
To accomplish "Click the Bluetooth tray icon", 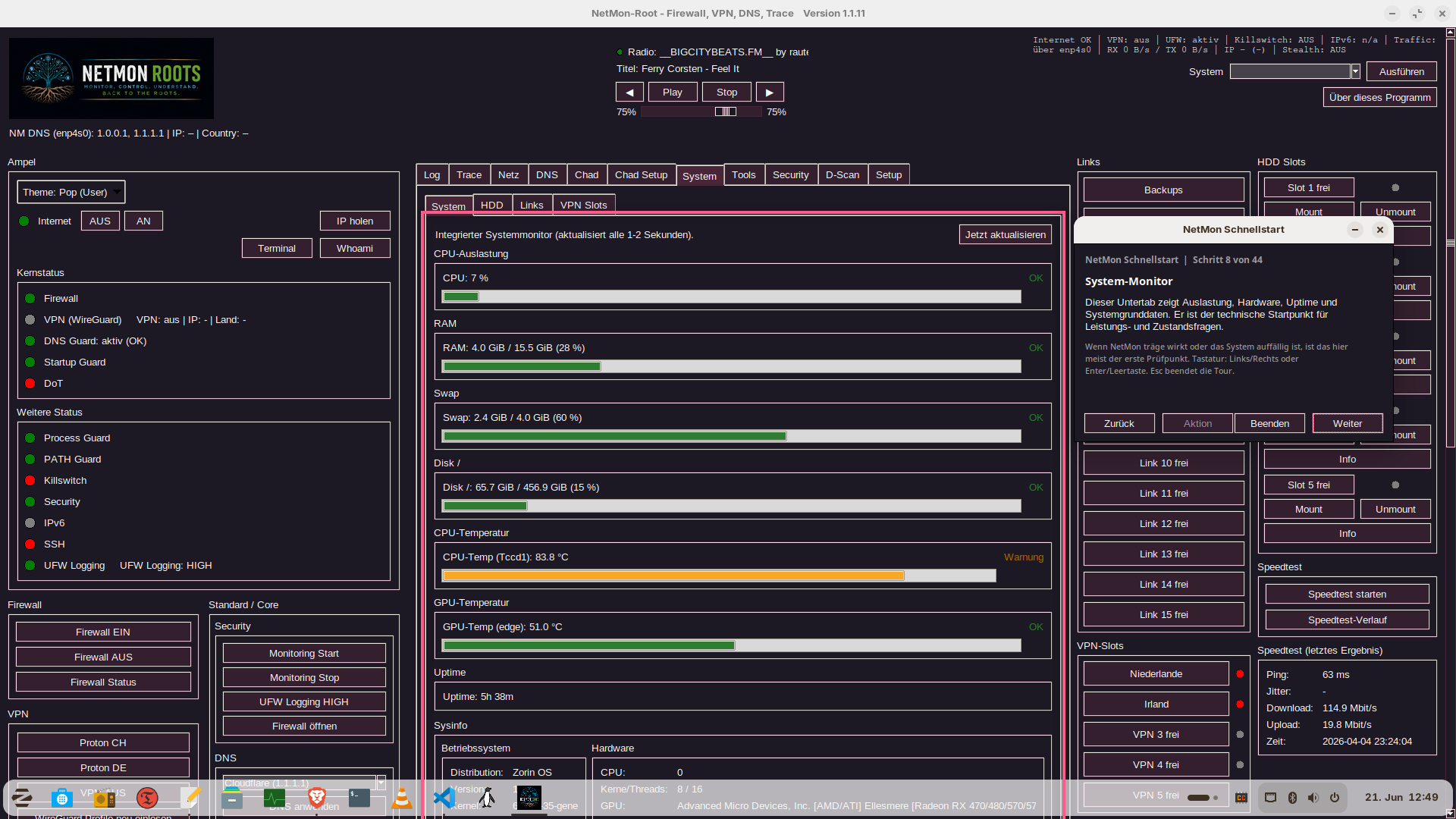I will point(1292,797).
